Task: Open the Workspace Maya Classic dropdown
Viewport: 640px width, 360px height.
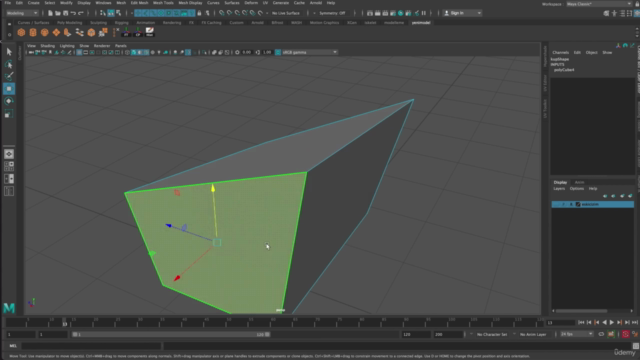Action: click(599, 4)
